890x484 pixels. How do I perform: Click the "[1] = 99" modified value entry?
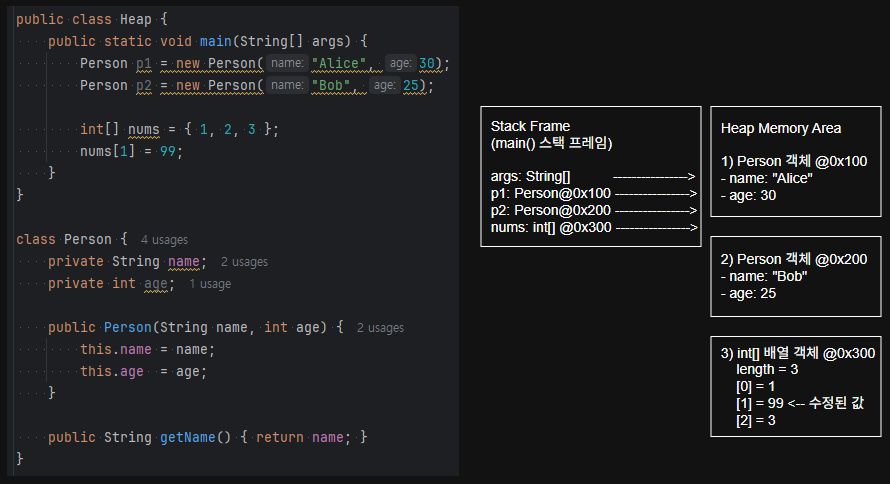coord(800,403)
